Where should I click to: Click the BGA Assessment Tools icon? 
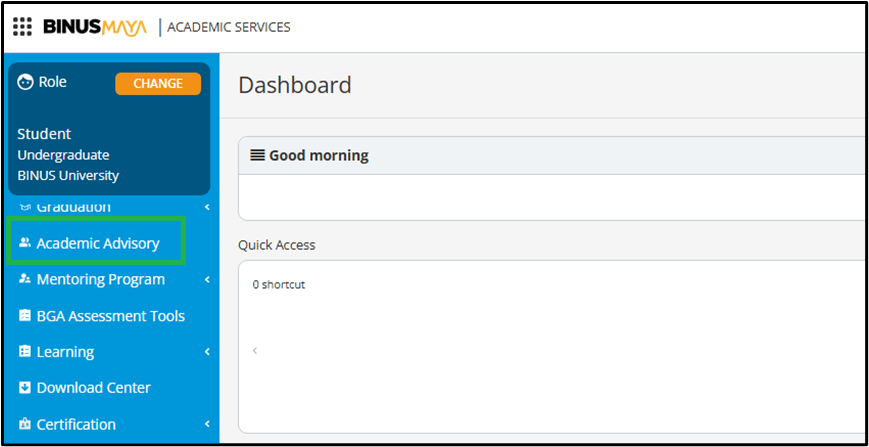click(x=25, y=316)
